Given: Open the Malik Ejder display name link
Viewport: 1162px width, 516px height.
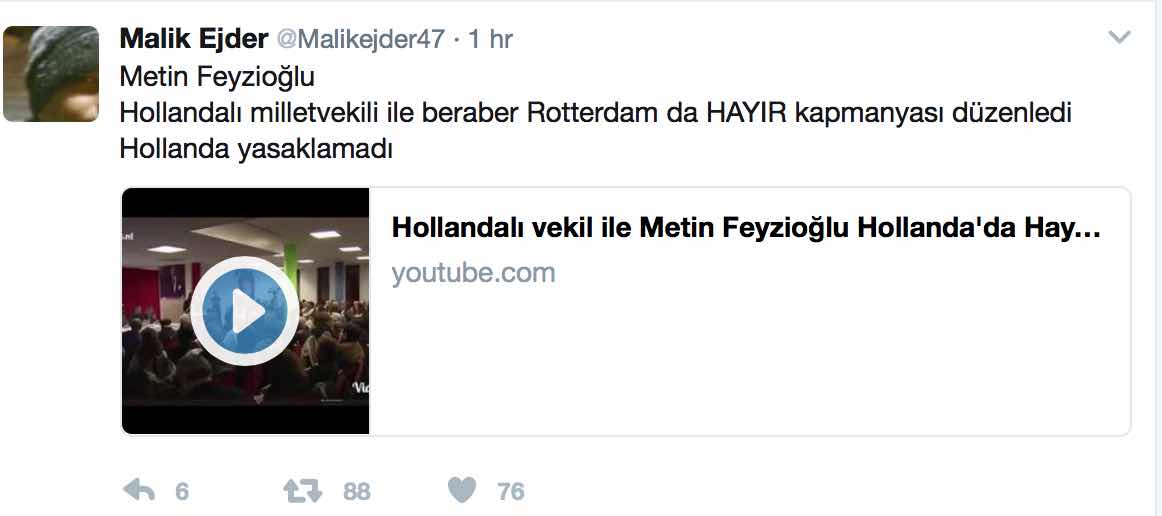Looking at the screenshot, I should pos(193,39).
